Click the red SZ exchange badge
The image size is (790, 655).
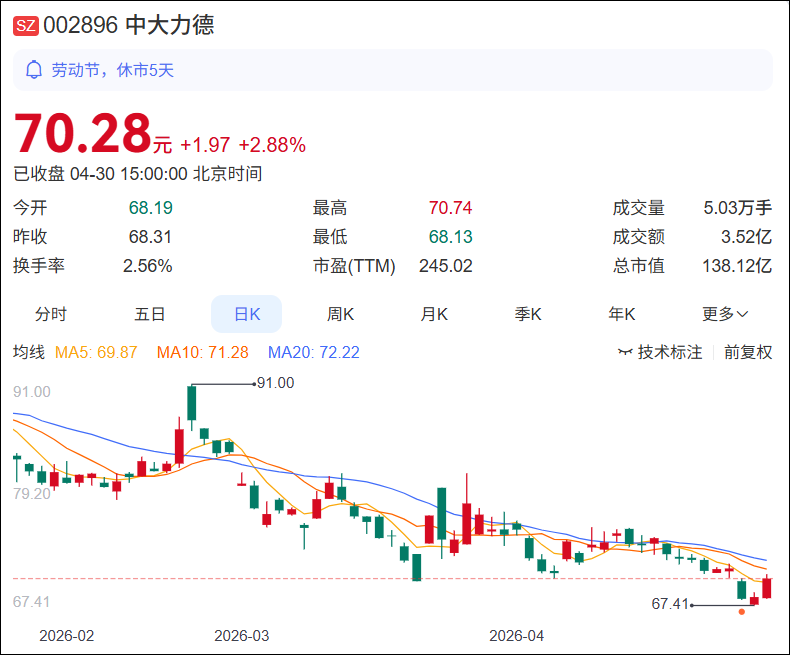[25, 26]
